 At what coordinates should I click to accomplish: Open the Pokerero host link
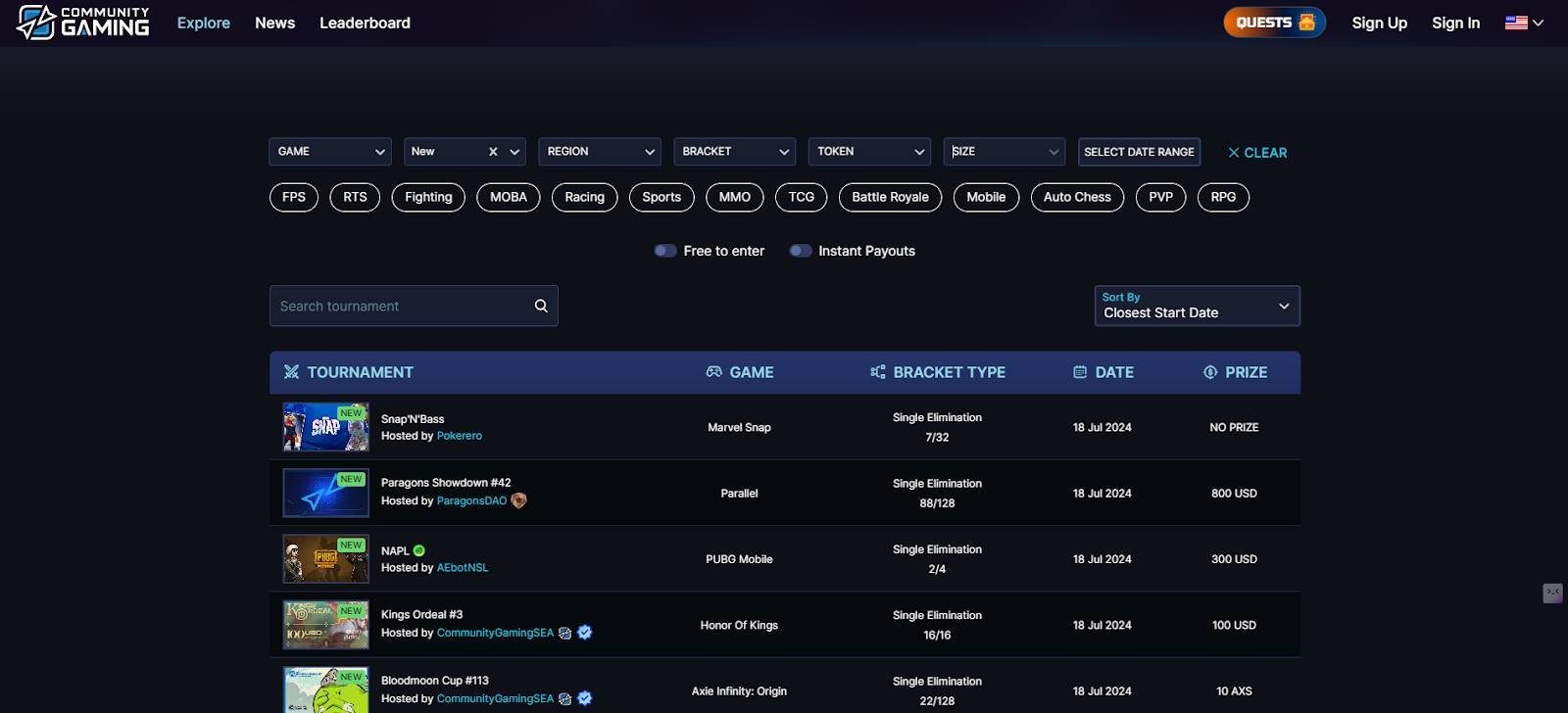coord(460,436)
